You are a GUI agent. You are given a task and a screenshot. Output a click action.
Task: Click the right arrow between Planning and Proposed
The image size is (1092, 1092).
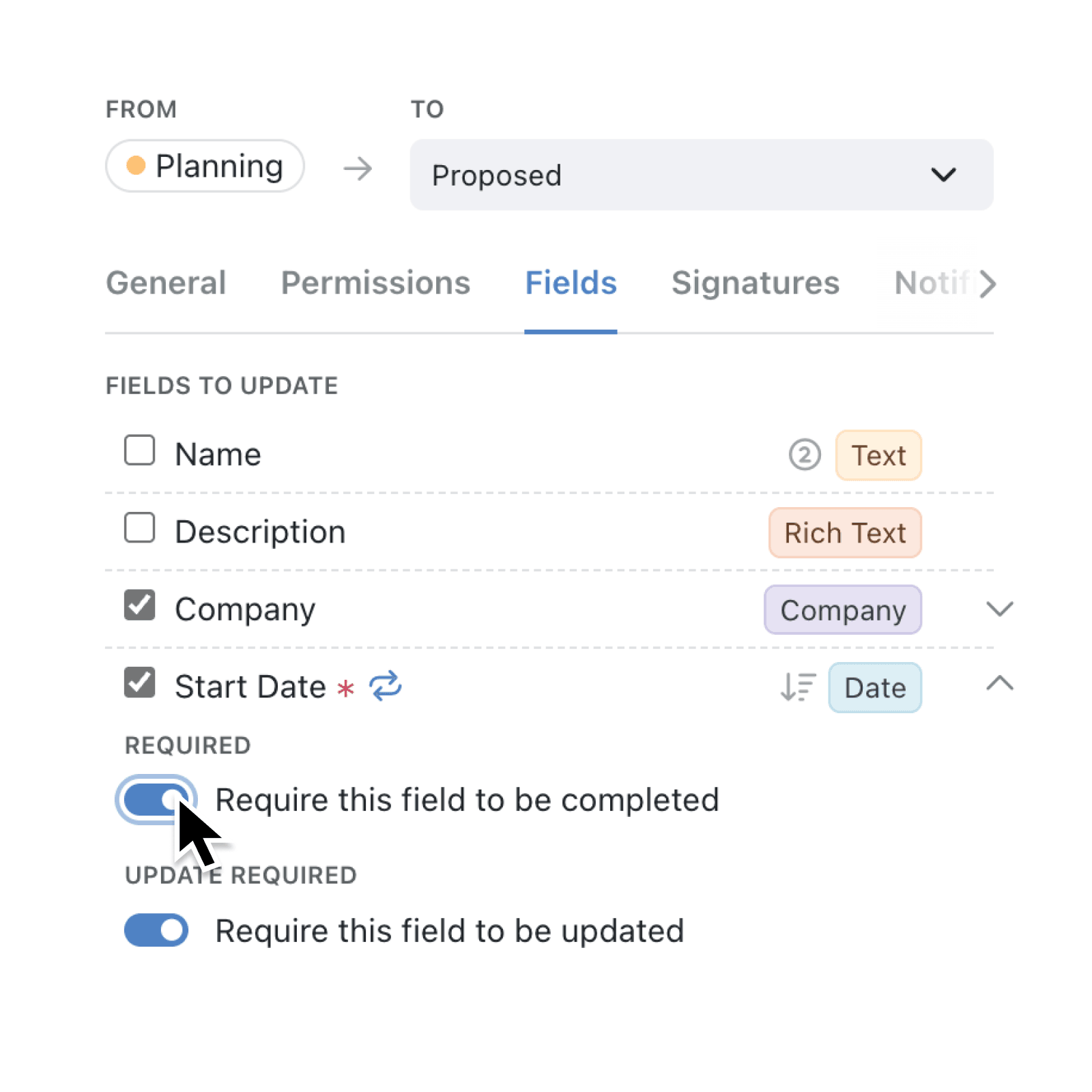[358, 169]
